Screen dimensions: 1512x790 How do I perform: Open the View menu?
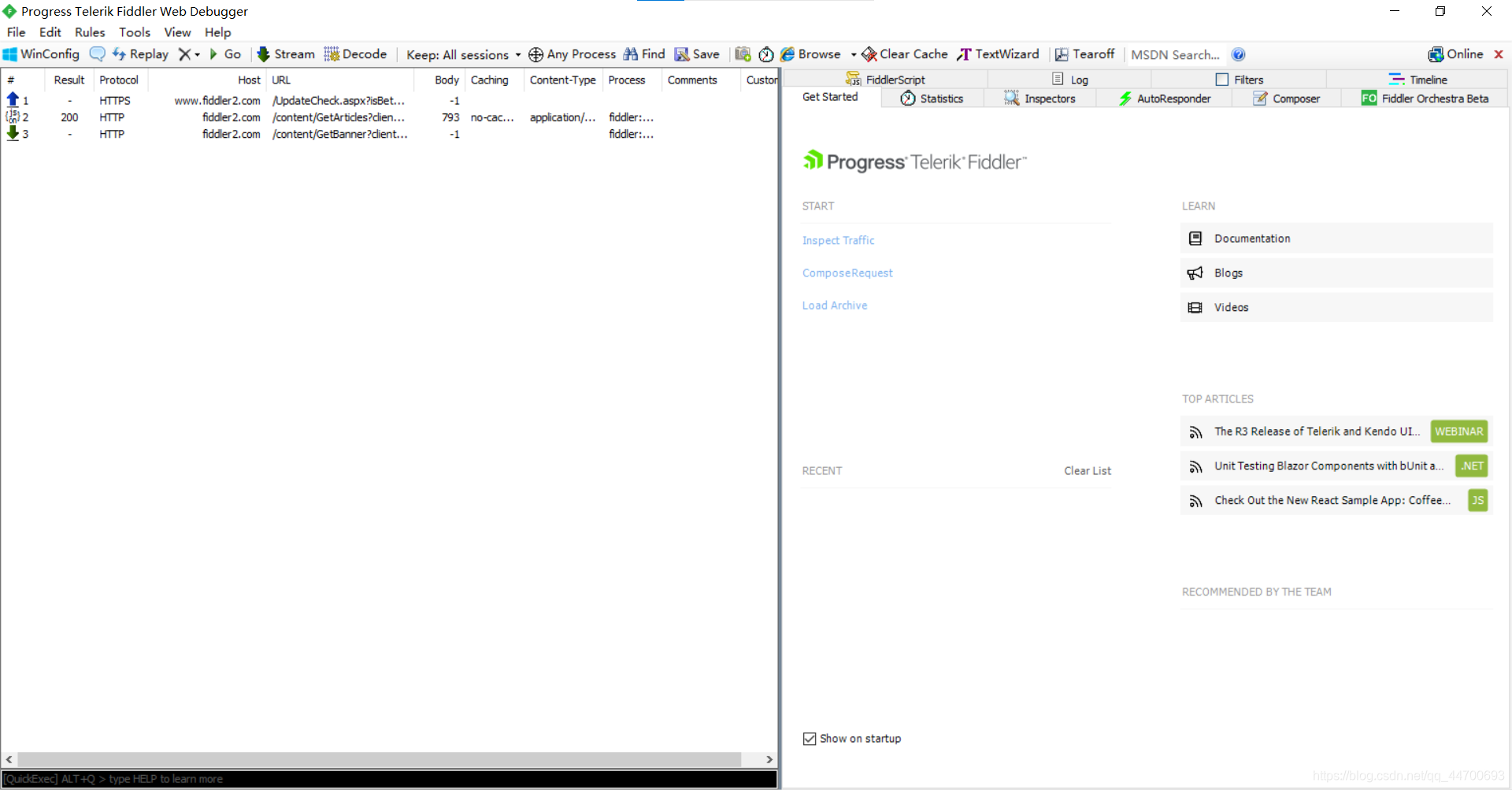[177, 32]
